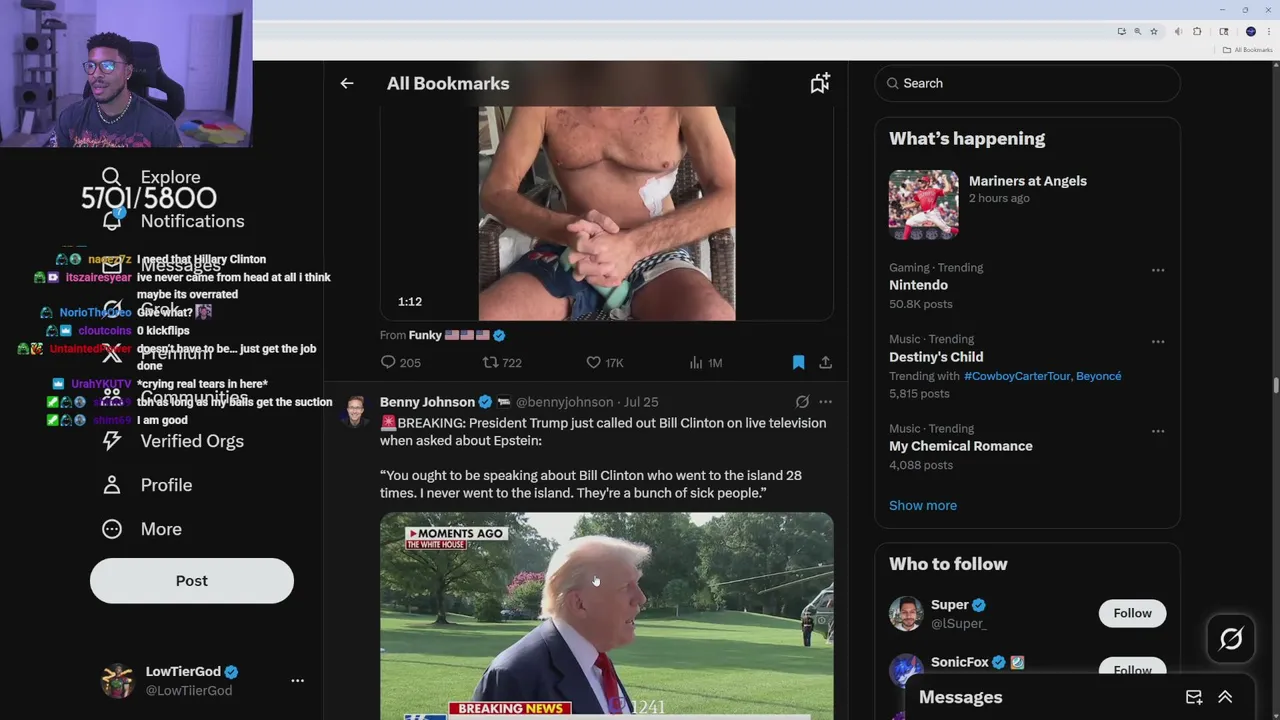Open account menu next to LowTierGod
The height and width of the screenshot is (720, 1280).
pos(297,680)
